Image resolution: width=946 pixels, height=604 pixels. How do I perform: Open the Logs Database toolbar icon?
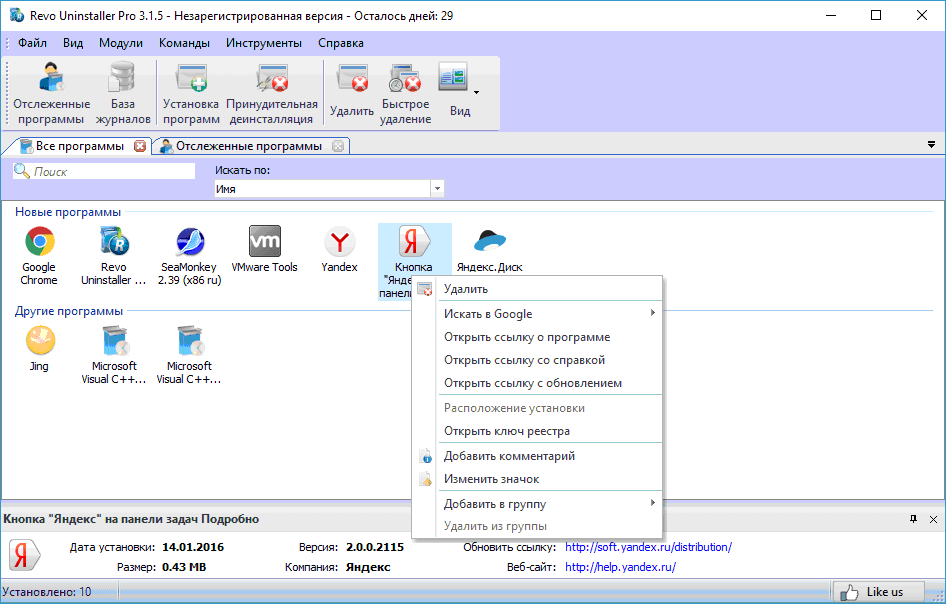coord(122,93)
